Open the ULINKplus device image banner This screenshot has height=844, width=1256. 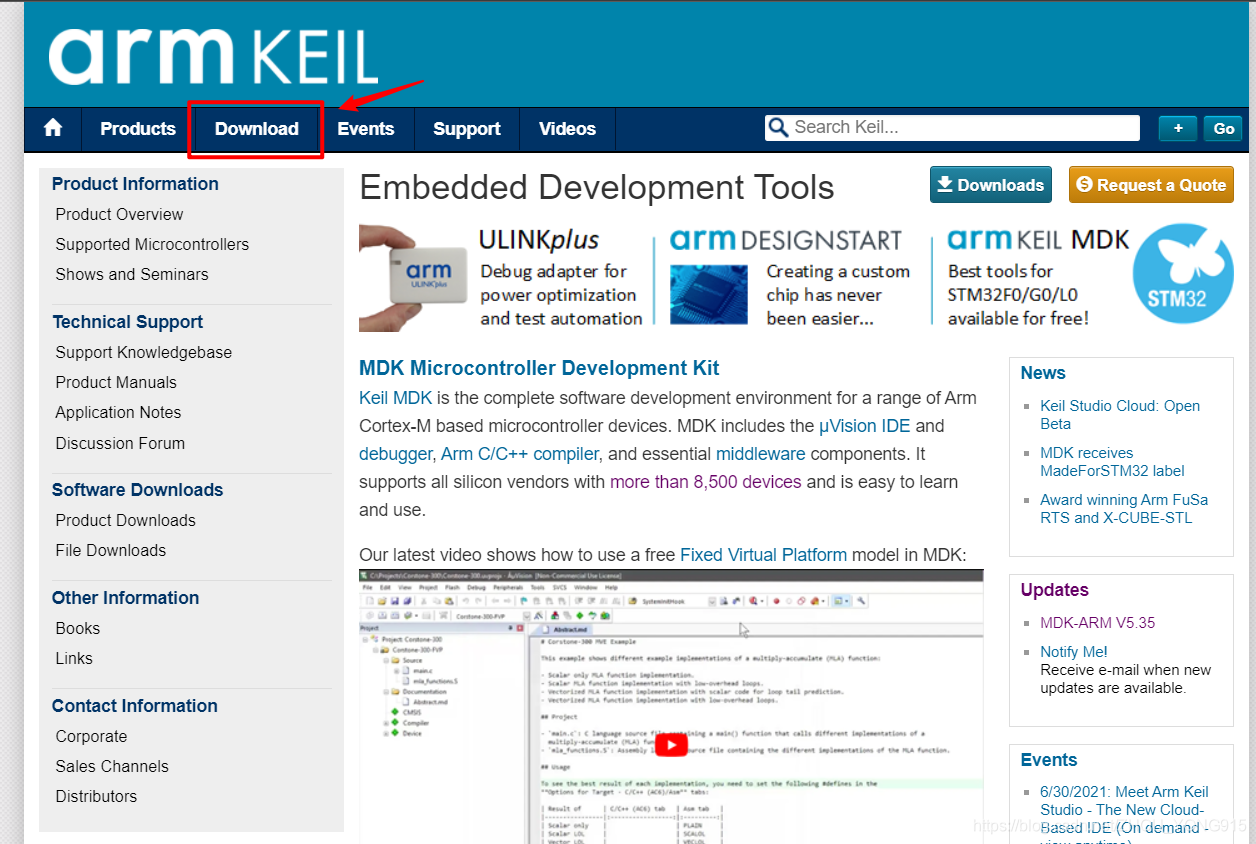point(414,277)
